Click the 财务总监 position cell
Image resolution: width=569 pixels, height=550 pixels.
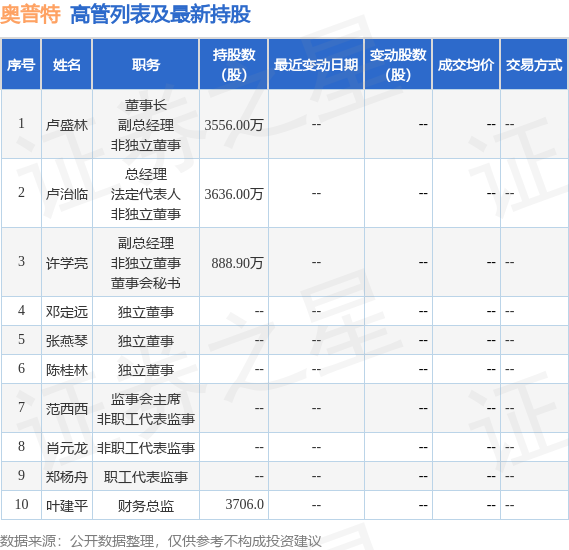pos(146,505)
